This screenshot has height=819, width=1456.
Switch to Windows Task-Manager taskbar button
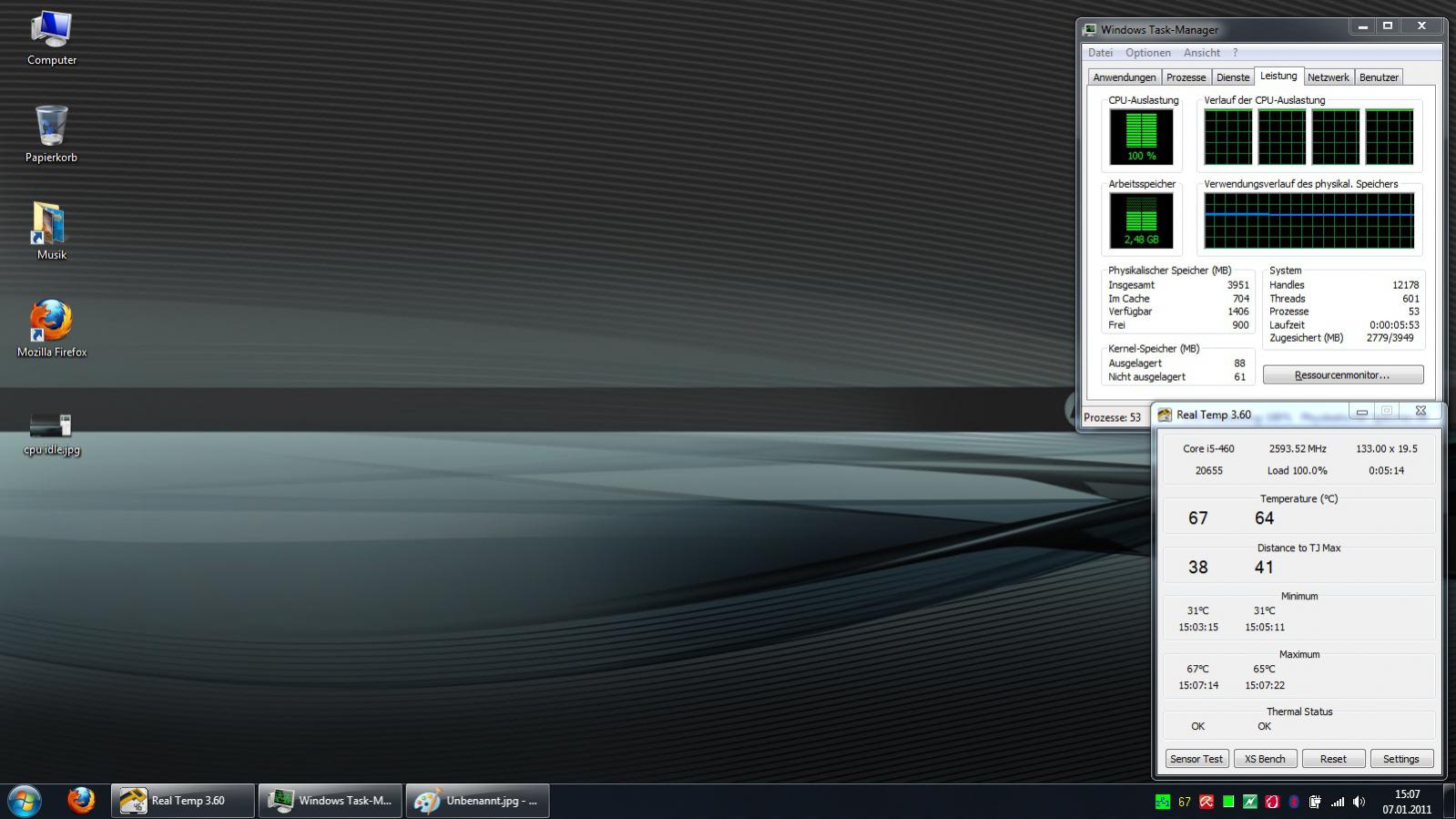[x=331, y=801]
